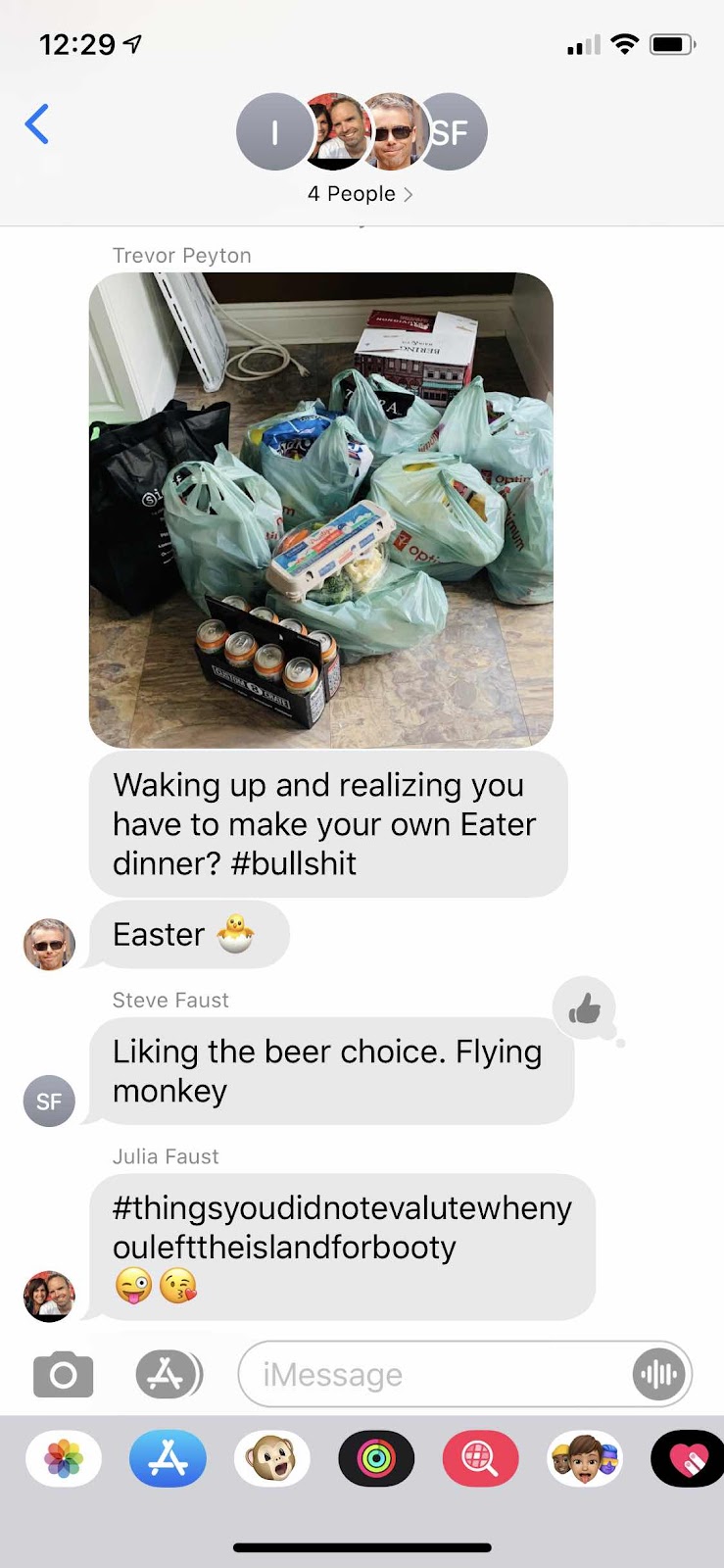Expand the 4 People group details

pyautogui.click(x=361, y=194)
